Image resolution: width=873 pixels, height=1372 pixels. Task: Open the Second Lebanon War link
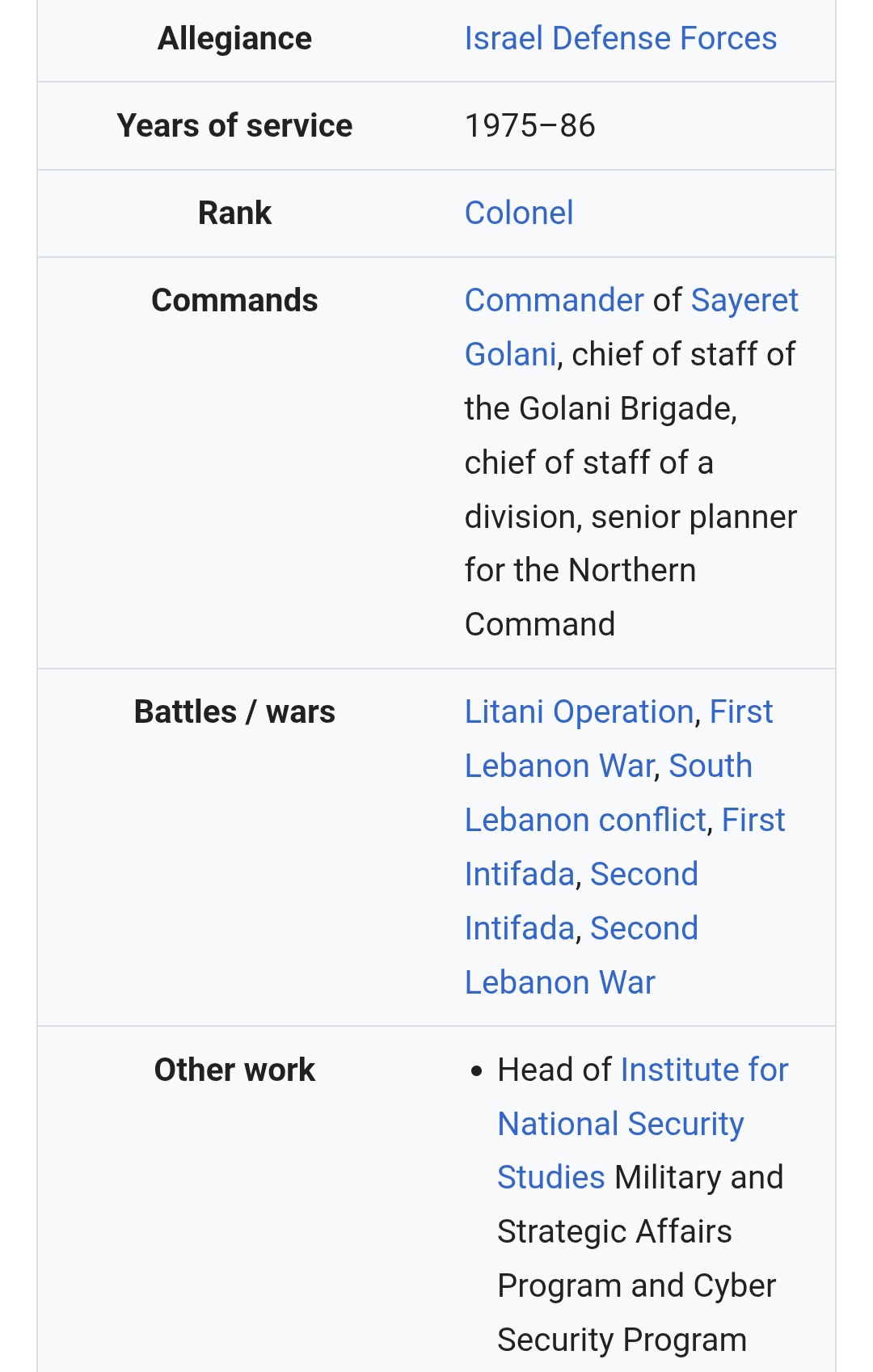(x=559, y=983)
